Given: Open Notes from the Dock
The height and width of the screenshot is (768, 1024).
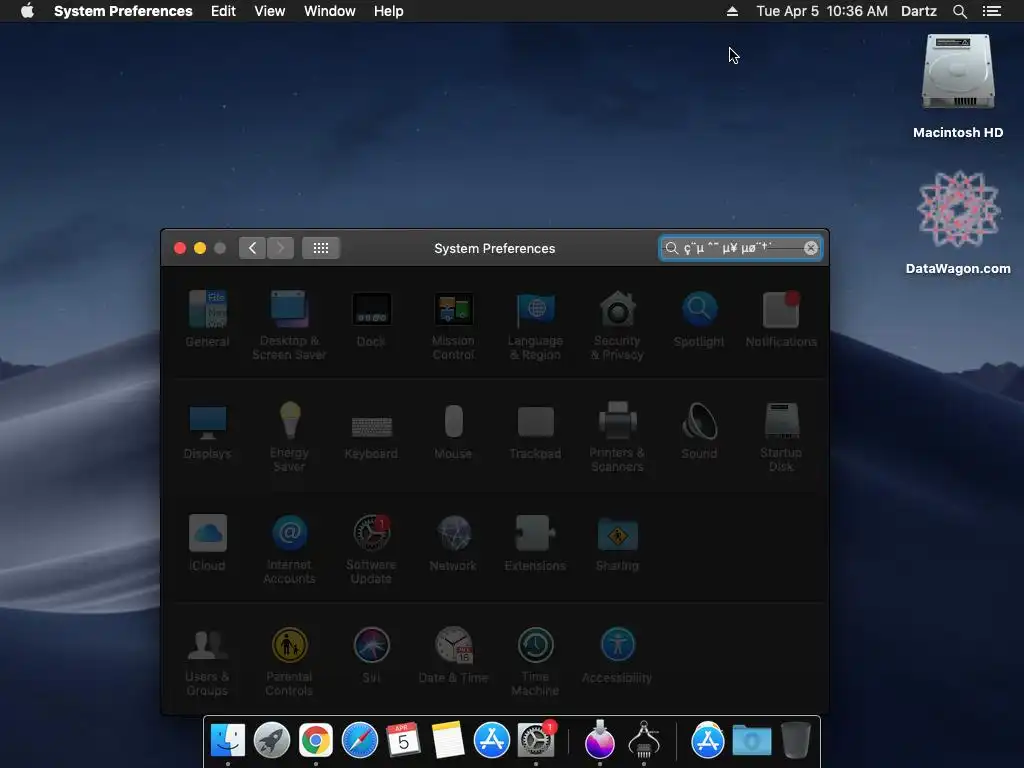Looking at the screenshot, I should pyautogui.click(x=448, y=740).
